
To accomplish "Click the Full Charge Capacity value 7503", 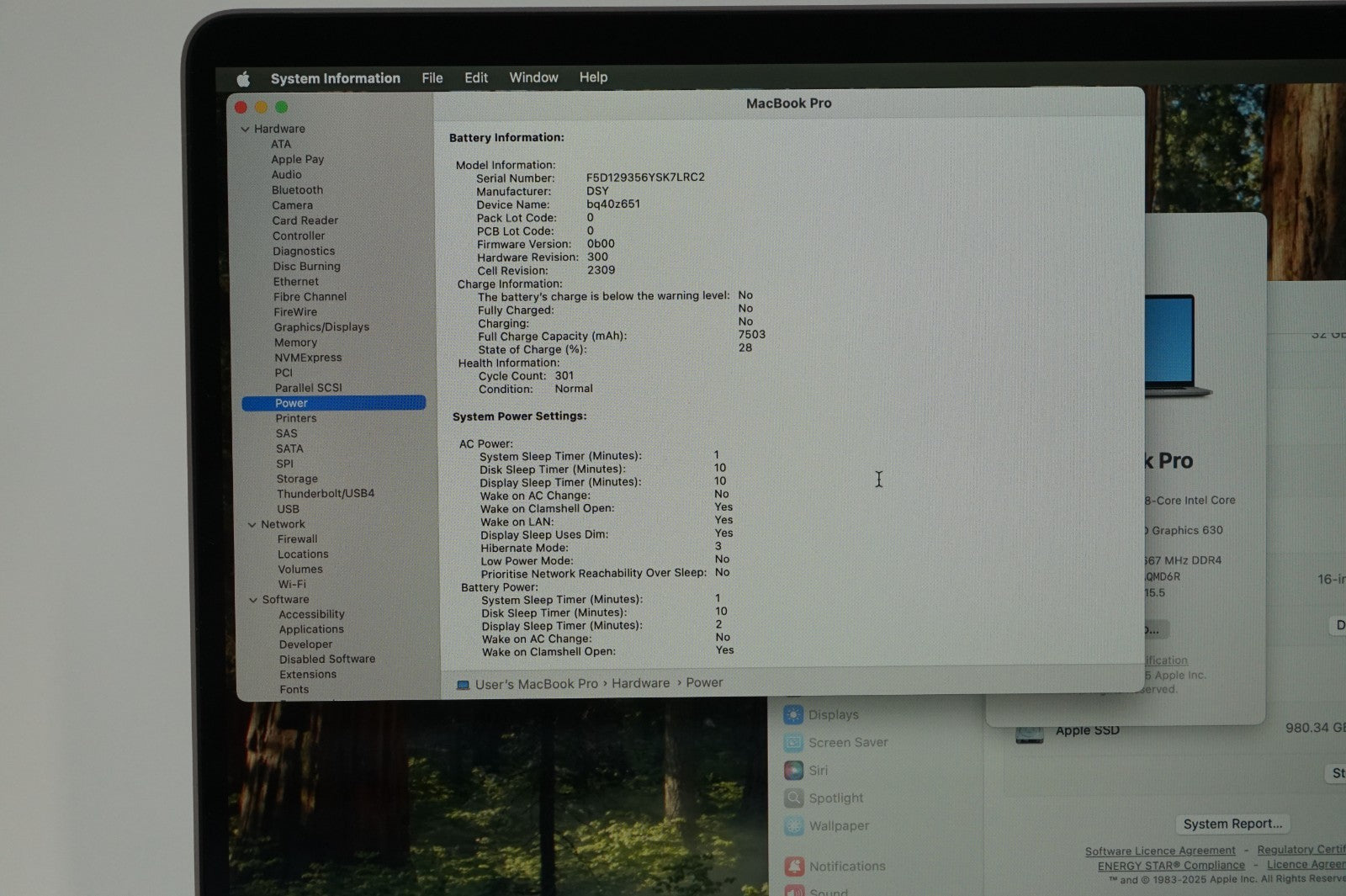I will pyautogui.click(x=752, y=335).
